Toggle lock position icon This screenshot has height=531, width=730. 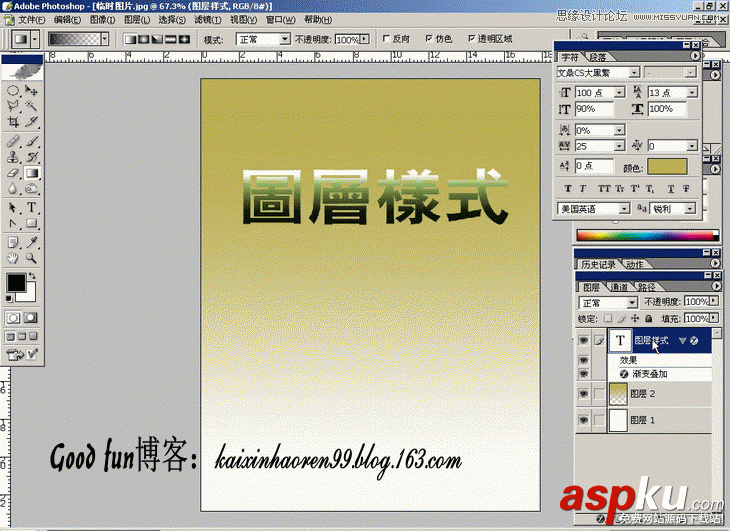(x=635, y=319)
